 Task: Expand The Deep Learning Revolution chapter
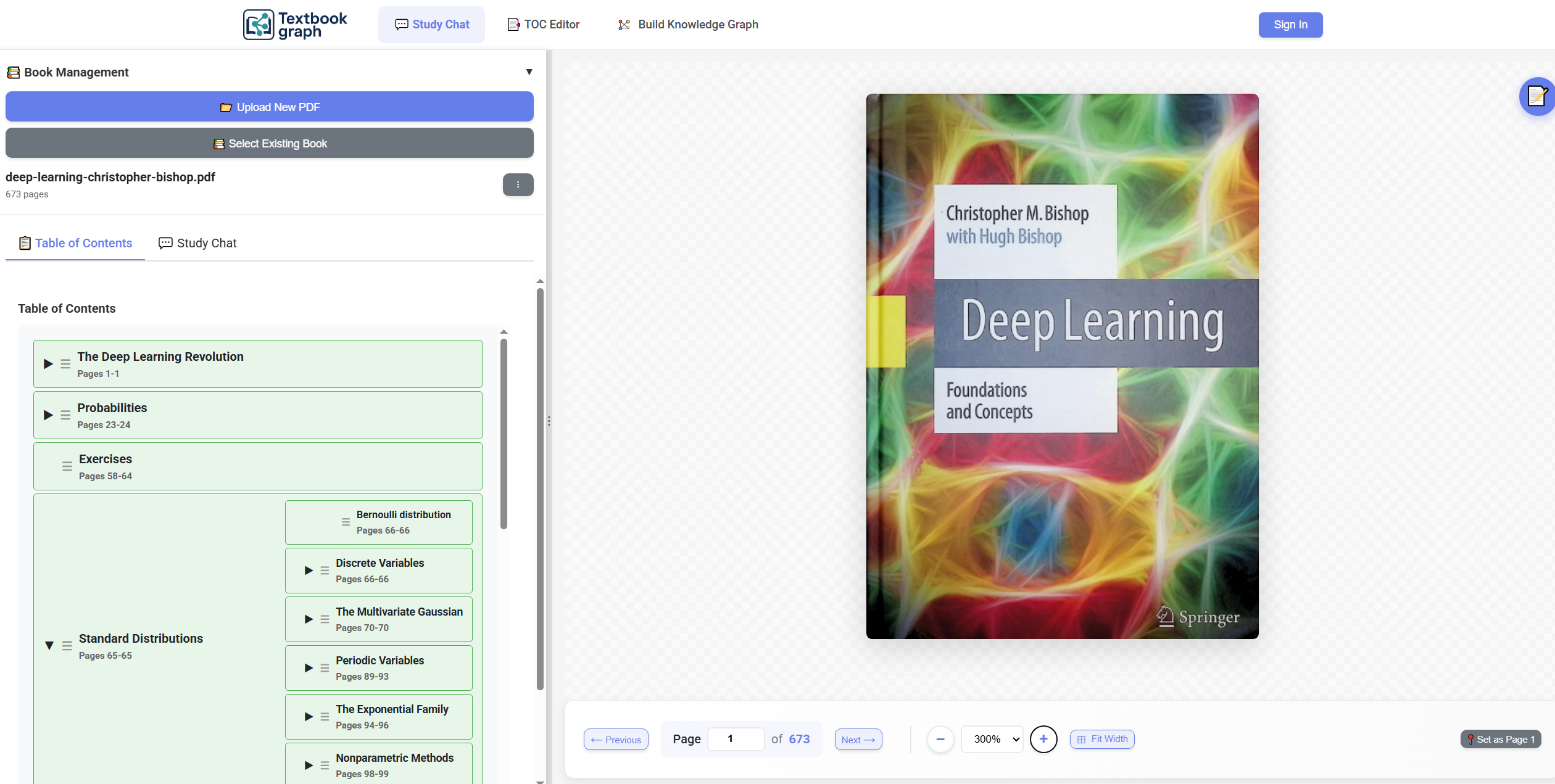pyautogui.click(x=48, y=364)
